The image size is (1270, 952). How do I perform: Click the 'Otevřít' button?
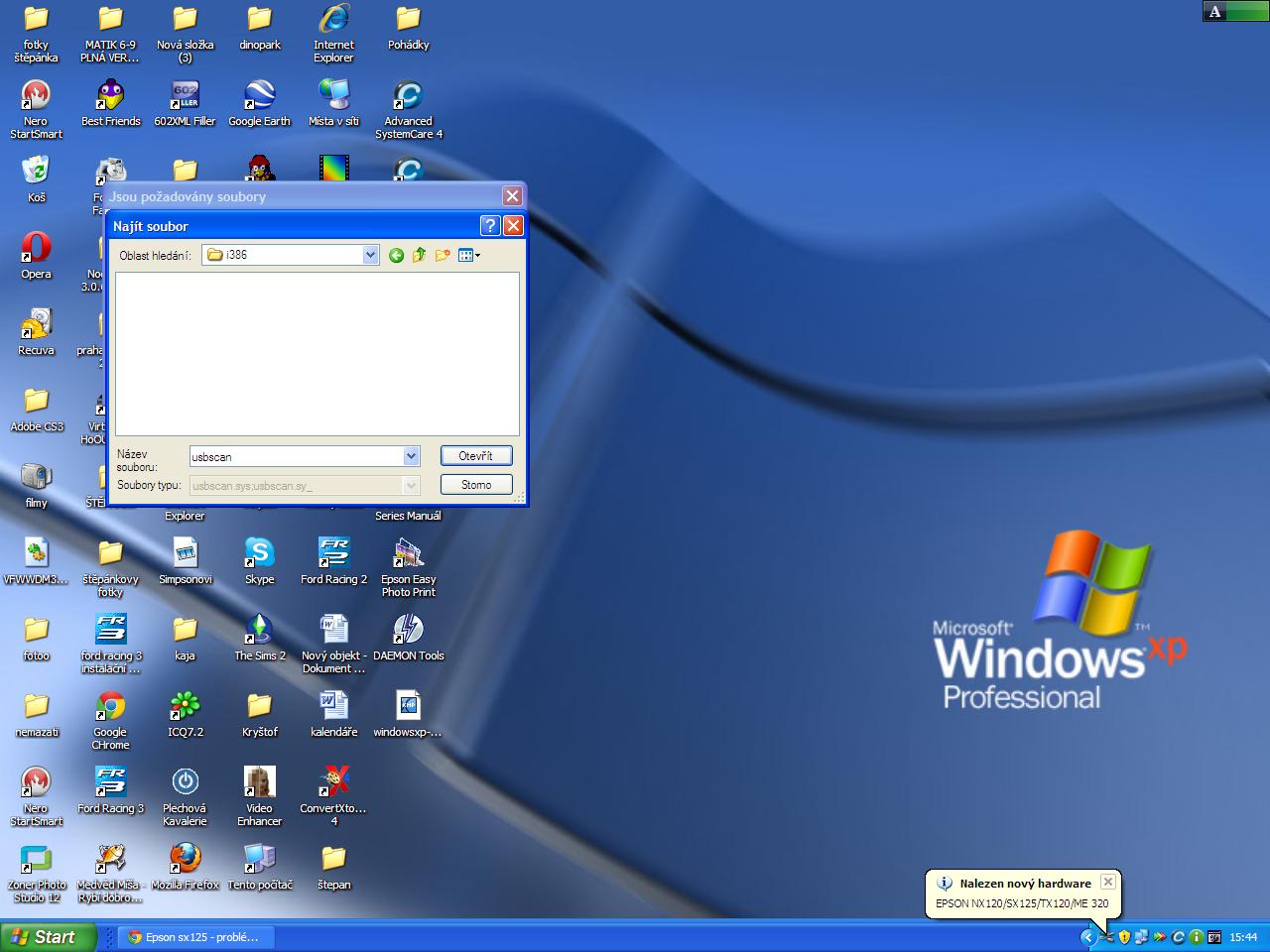click(476, 456)
